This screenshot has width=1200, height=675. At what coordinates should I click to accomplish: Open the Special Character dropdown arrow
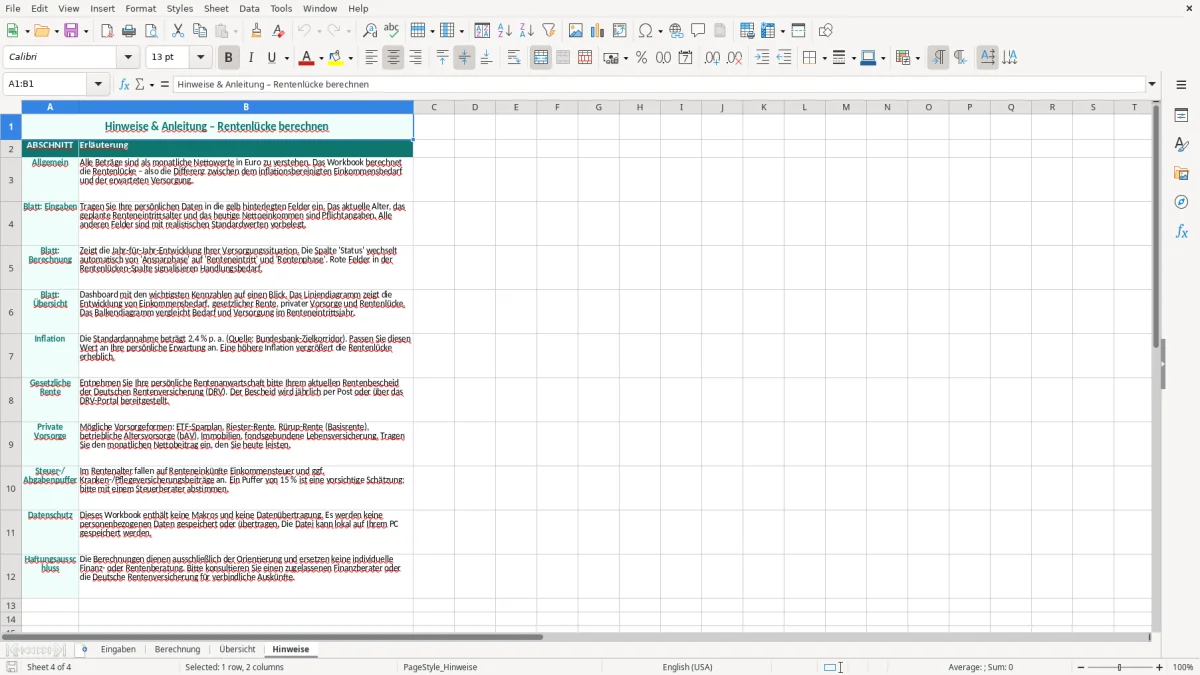pos(659,31)
